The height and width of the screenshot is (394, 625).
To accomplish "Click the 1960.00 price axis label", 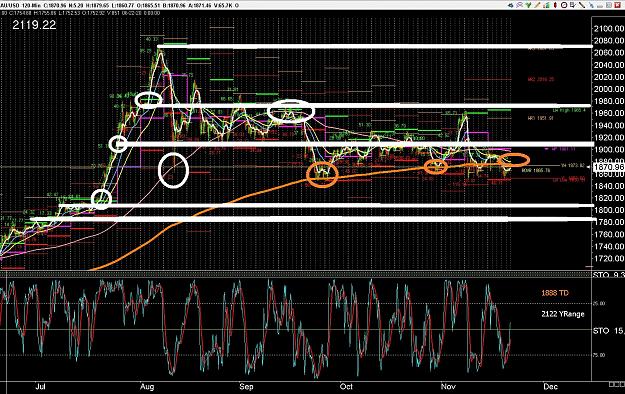I will click(609, 113).
